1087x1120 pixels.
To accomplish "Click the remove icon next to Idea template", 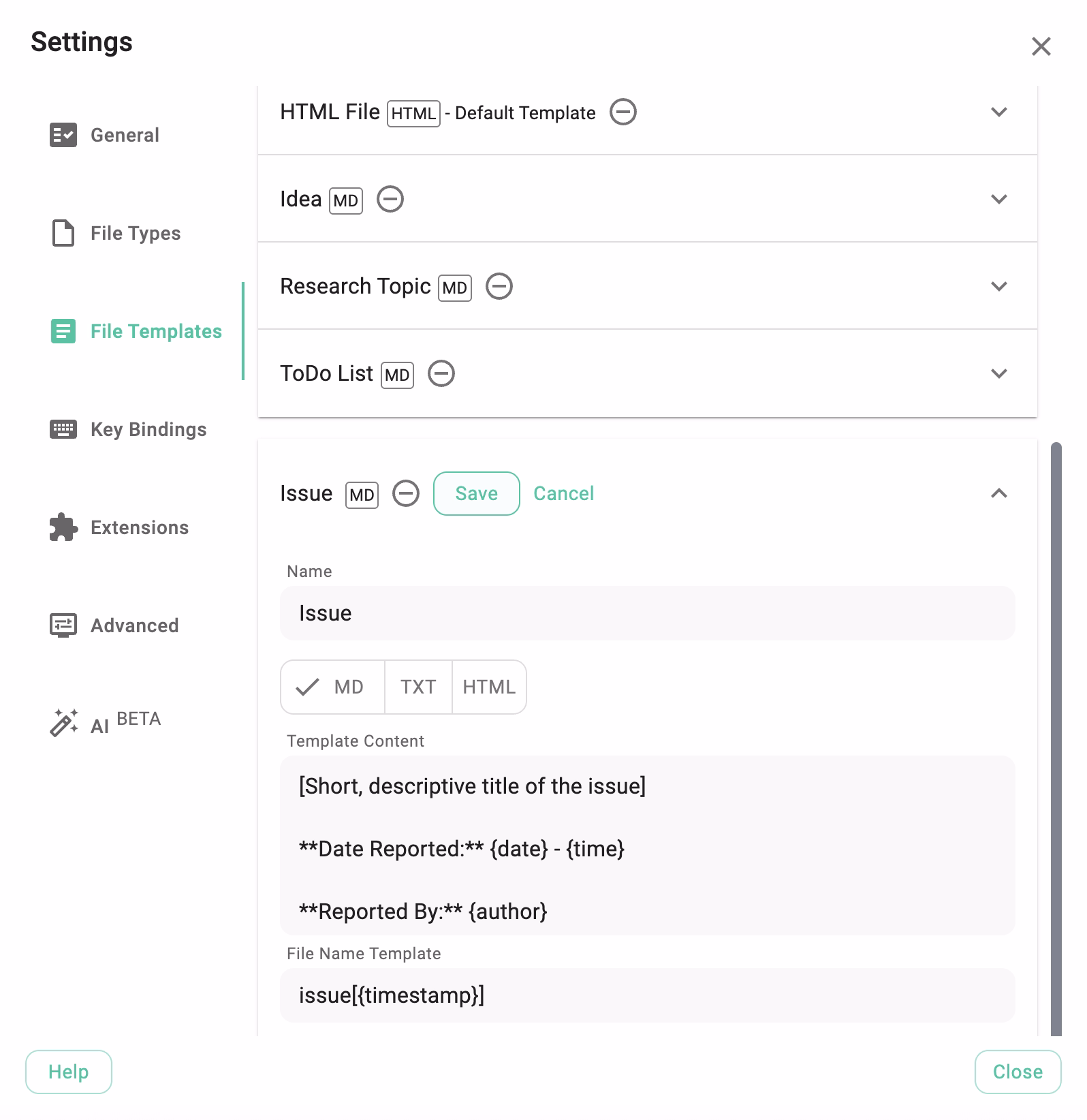I will (390, 200).
